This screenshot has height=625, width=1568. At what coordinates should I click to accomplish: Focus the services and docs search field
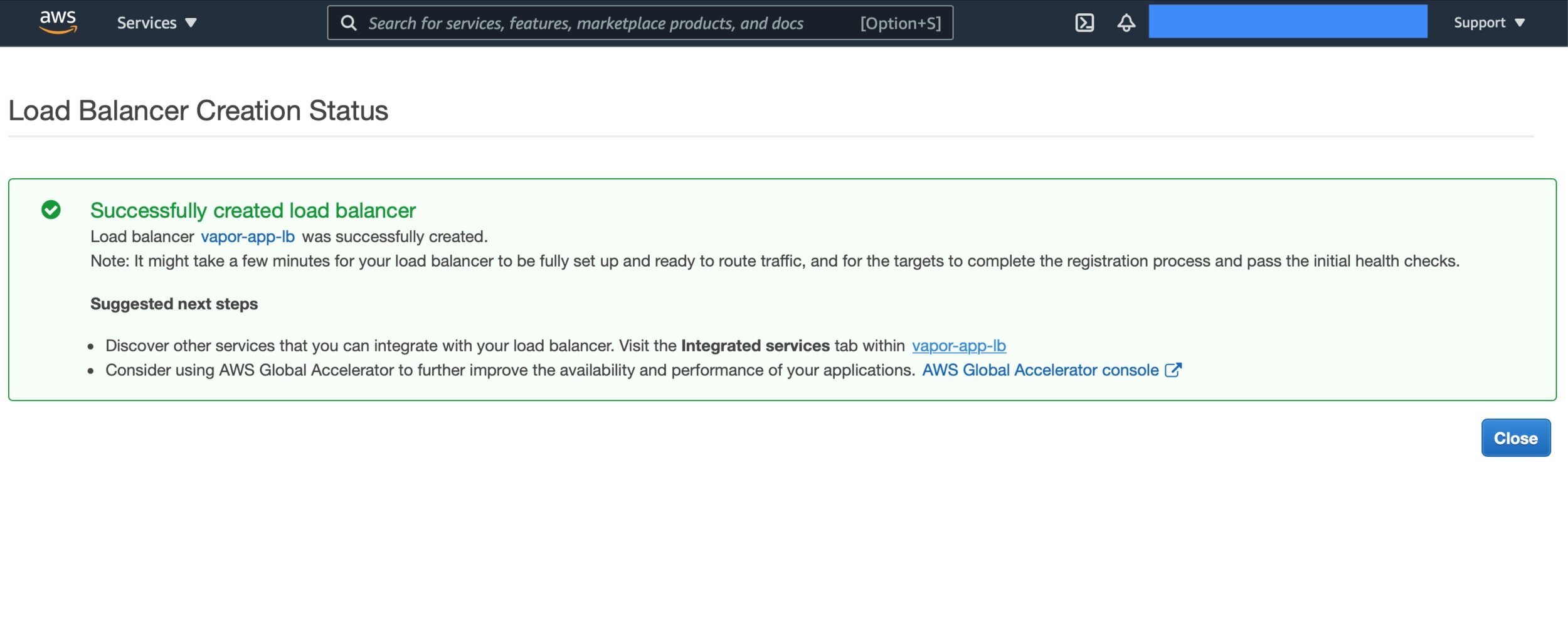(585, 23)
